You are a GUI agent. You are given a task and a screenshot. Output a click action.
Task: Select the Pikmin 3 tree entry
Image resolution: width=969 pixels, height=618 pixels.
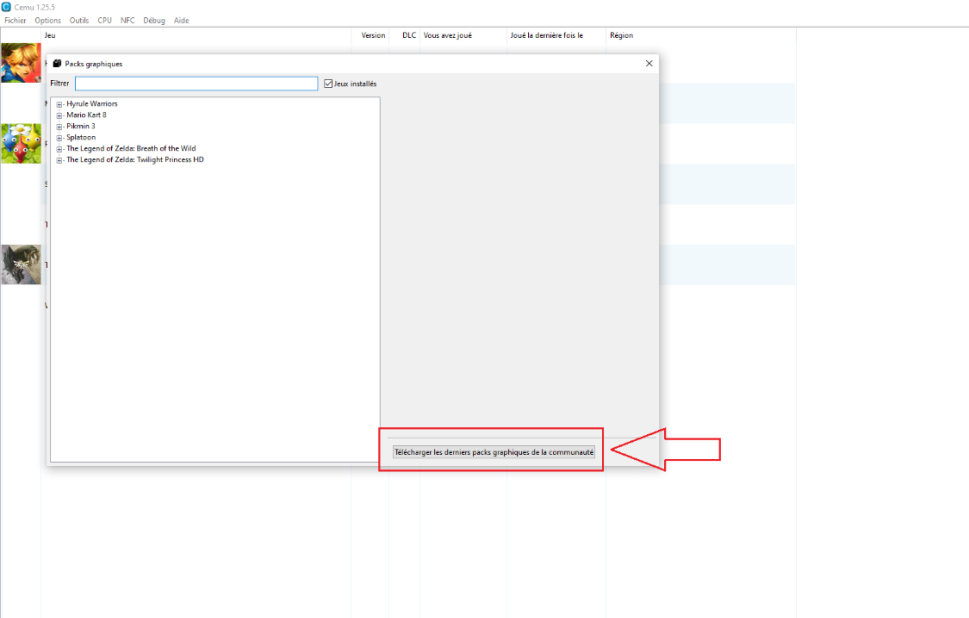(x=80, y=126)
